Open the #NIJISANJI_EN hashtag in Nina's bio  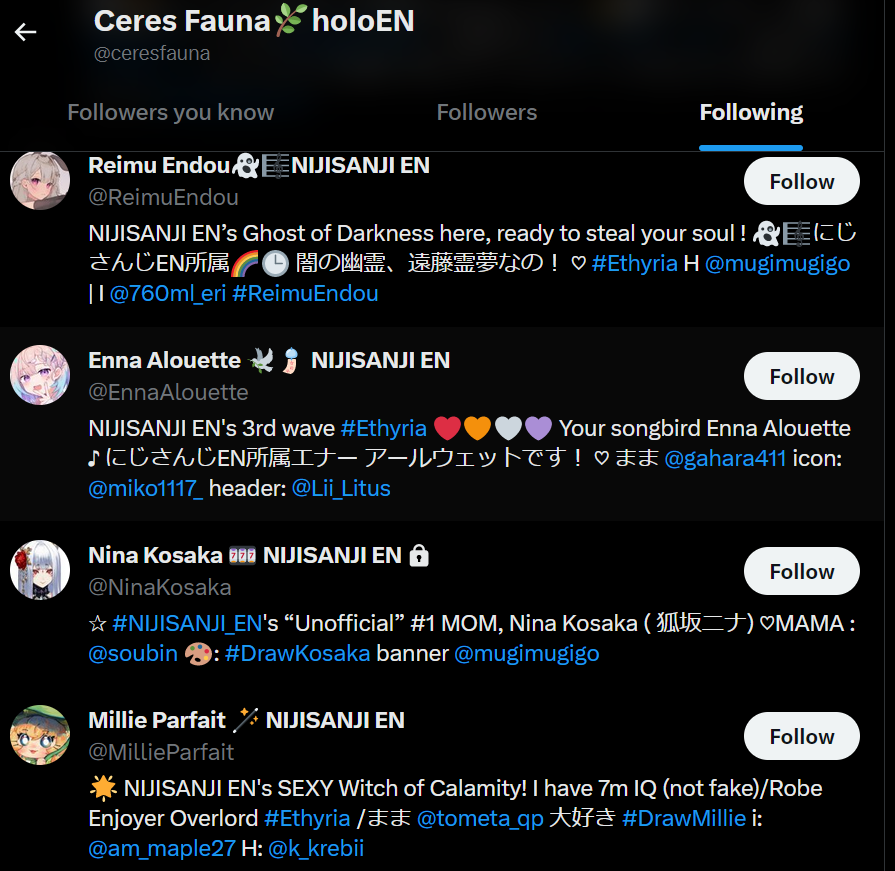pos(187,623)
